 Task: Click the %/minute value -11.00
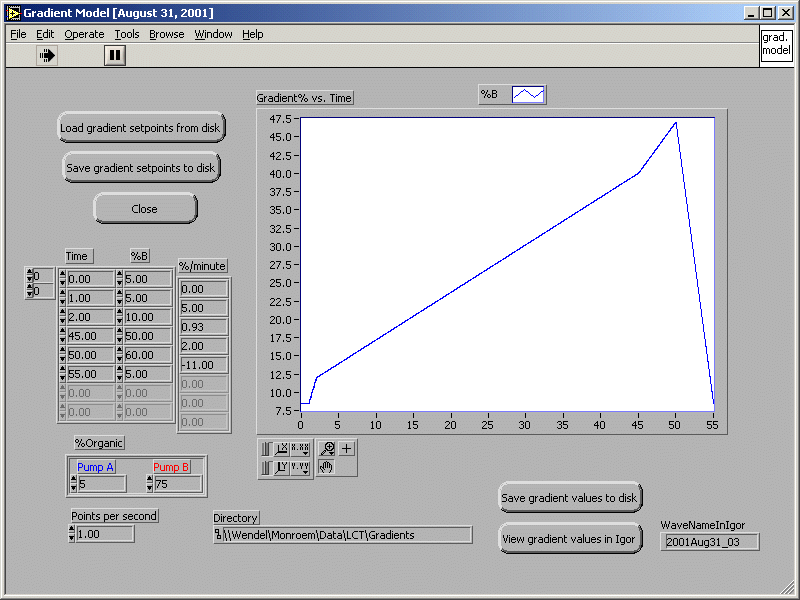204,365
